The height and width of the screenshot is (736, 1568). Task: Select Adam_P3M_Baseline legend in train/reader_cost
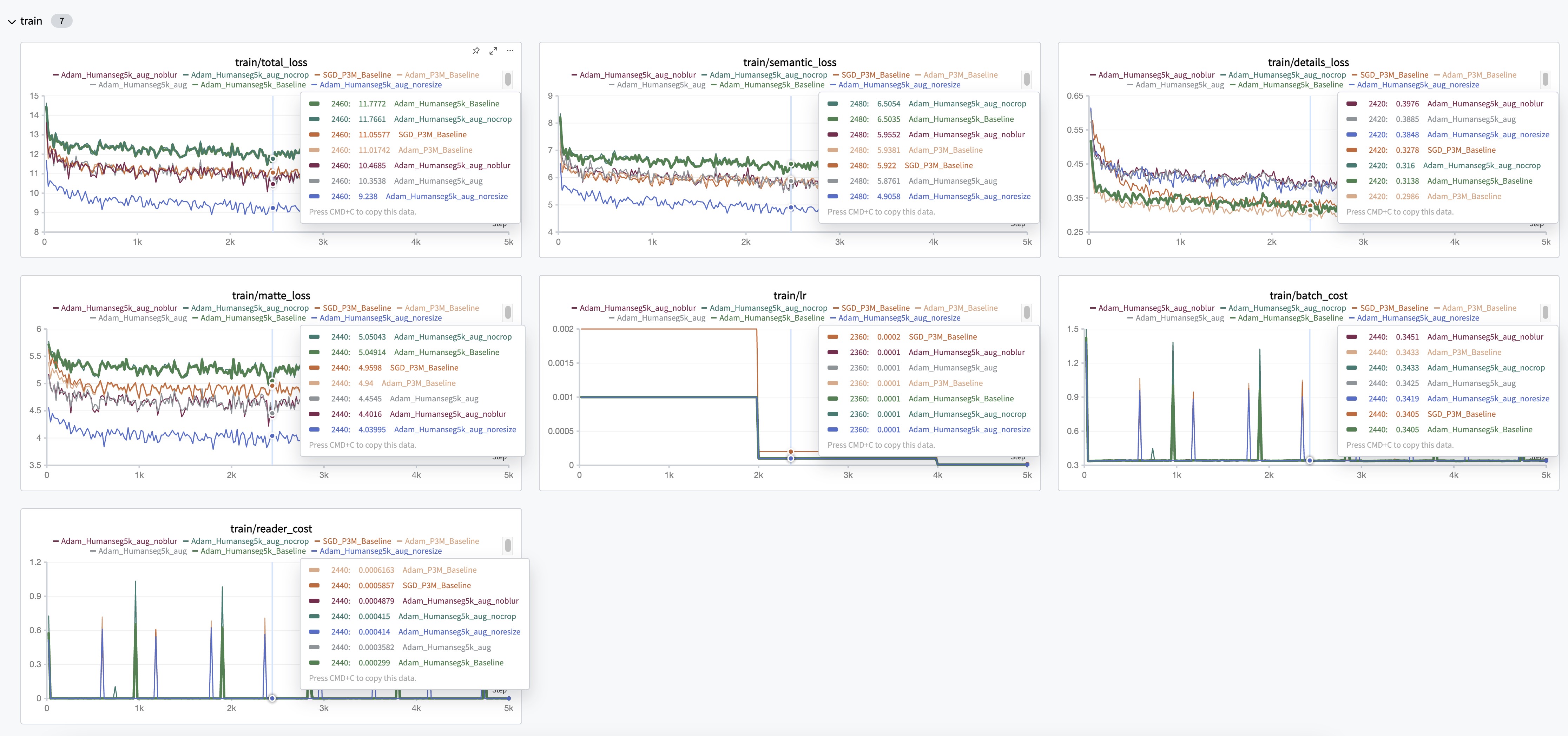(438, 541)
